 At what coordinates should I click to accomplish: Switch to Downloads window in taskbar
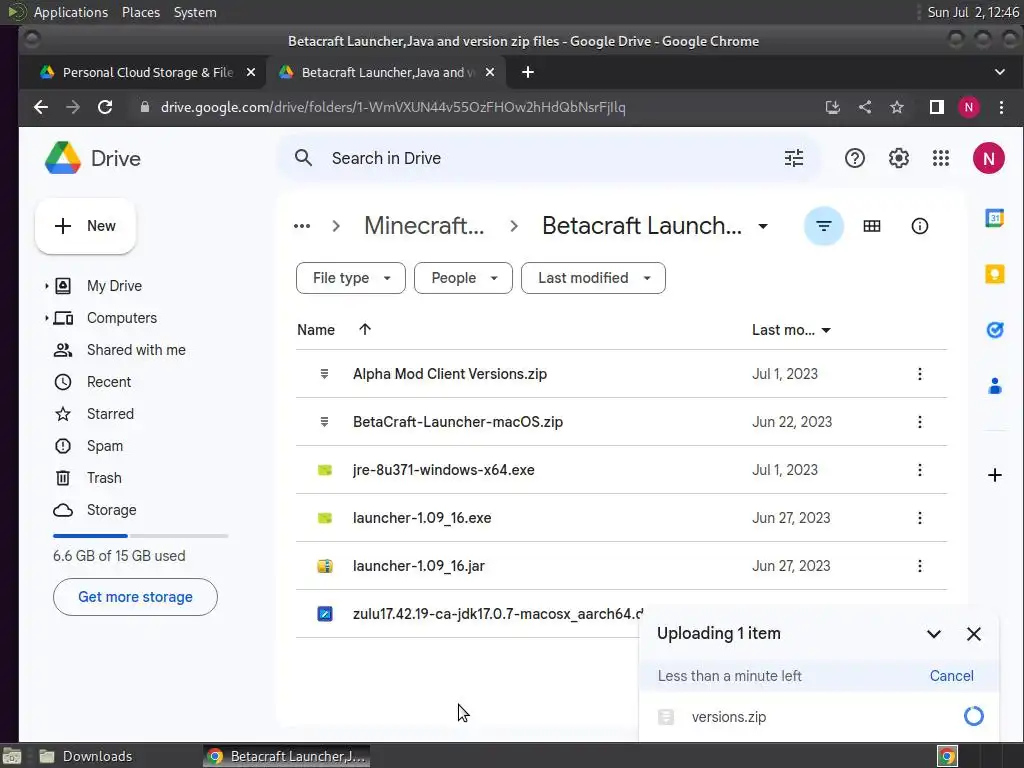(86, 756)
